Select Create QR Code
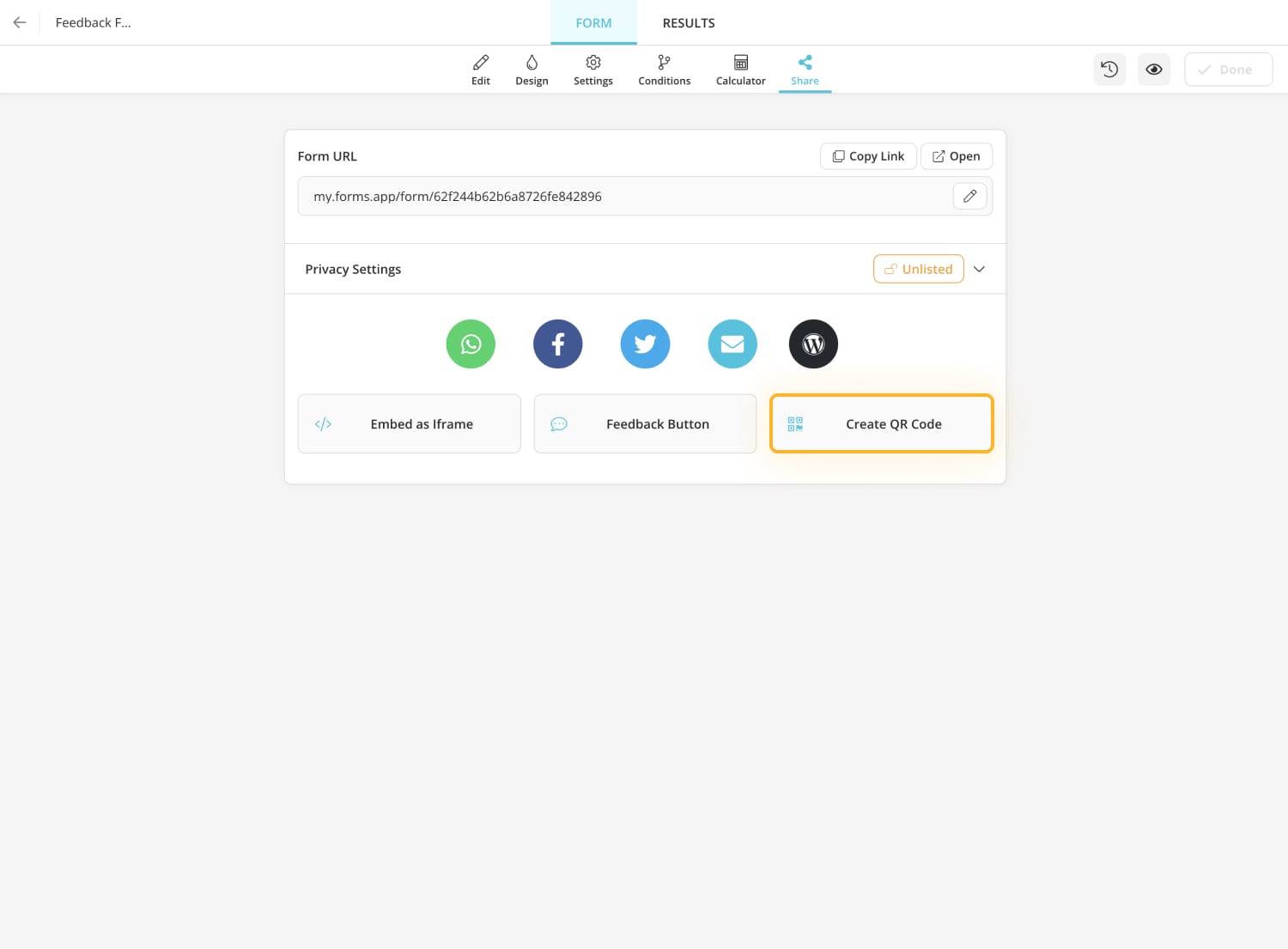The height and width of the screenshot is (949, 1288). (881, 423)
